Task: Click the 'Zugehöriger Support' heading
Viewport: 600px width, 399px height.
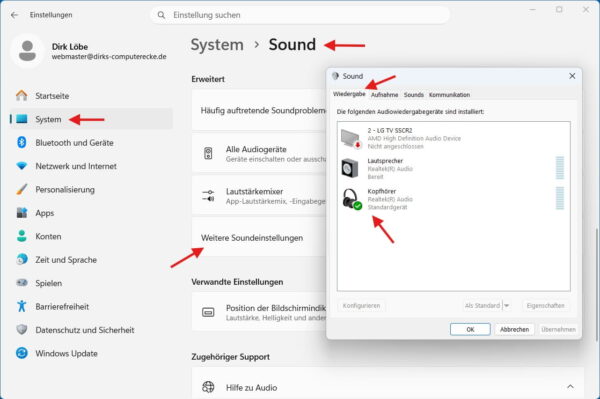Action: point(230,357)
